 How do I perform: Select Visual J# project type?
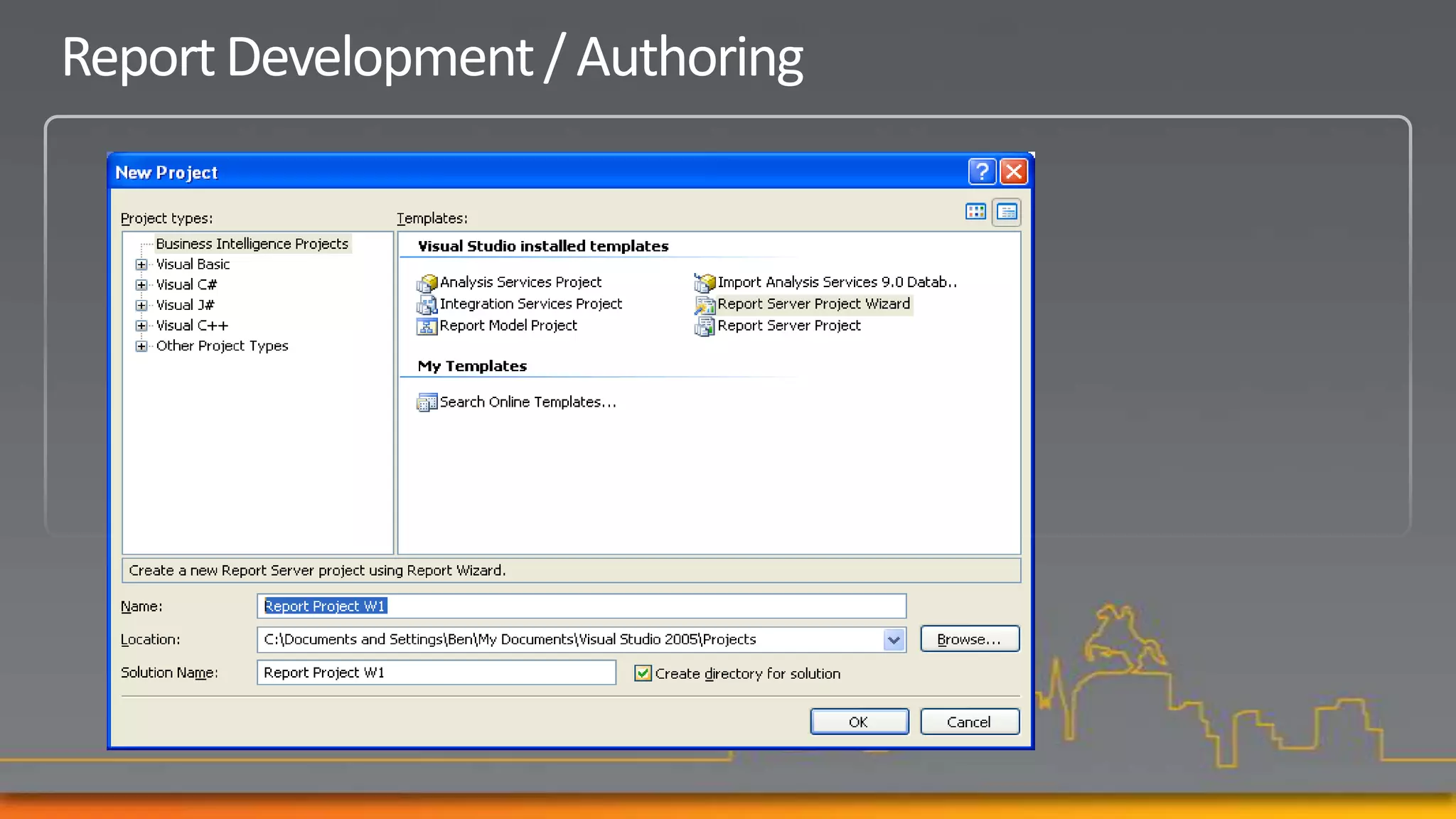coord(185,305)
